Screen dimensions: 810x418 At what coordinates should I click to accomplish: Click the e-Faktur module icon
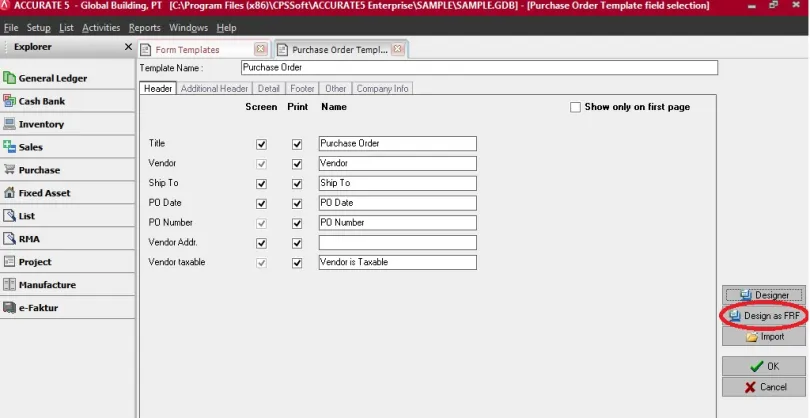[x=10, y=308]
